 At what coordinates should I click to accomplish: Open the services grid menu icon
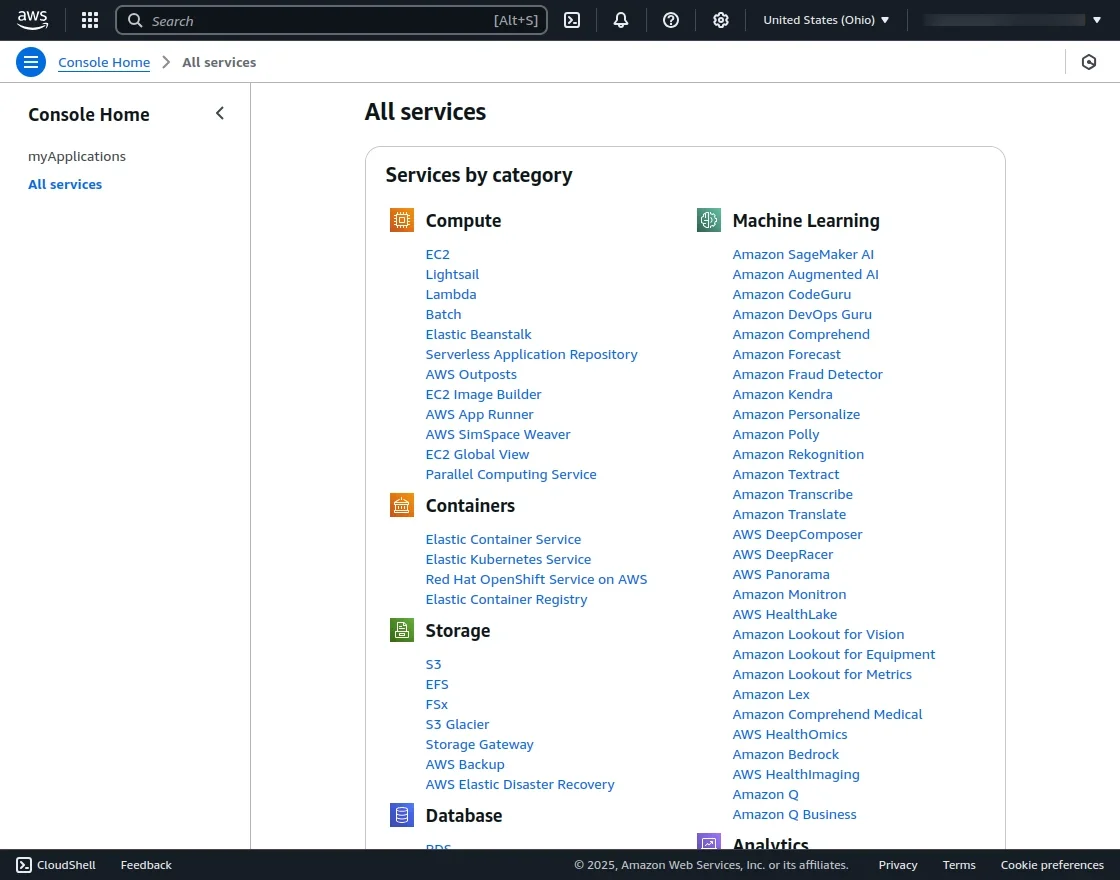tap(90, 20)
